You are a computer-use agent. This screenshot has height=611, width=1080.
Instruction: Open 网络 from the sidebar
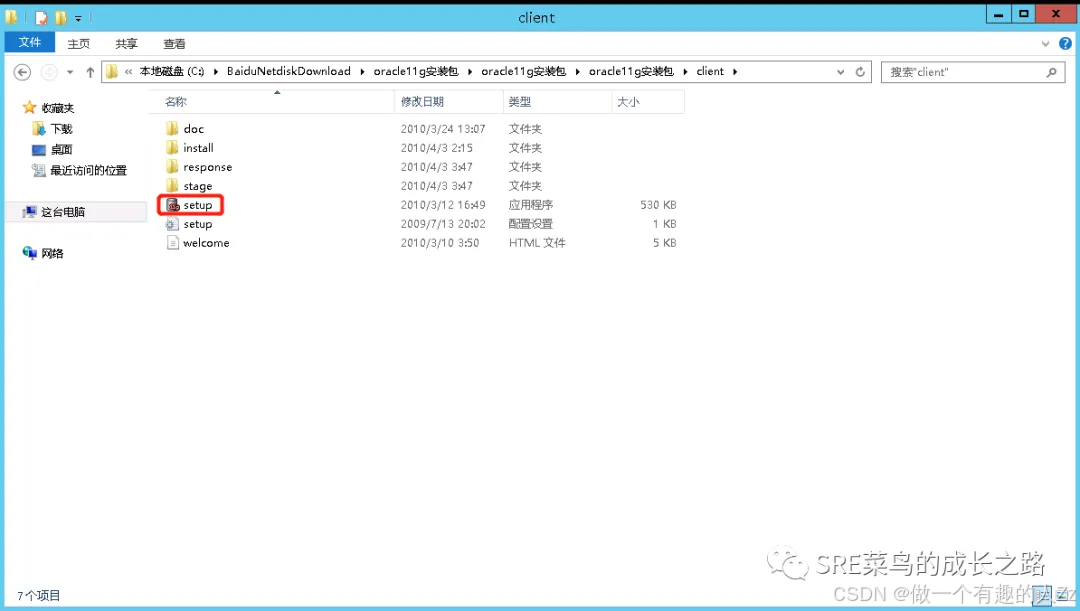[48, 252]
